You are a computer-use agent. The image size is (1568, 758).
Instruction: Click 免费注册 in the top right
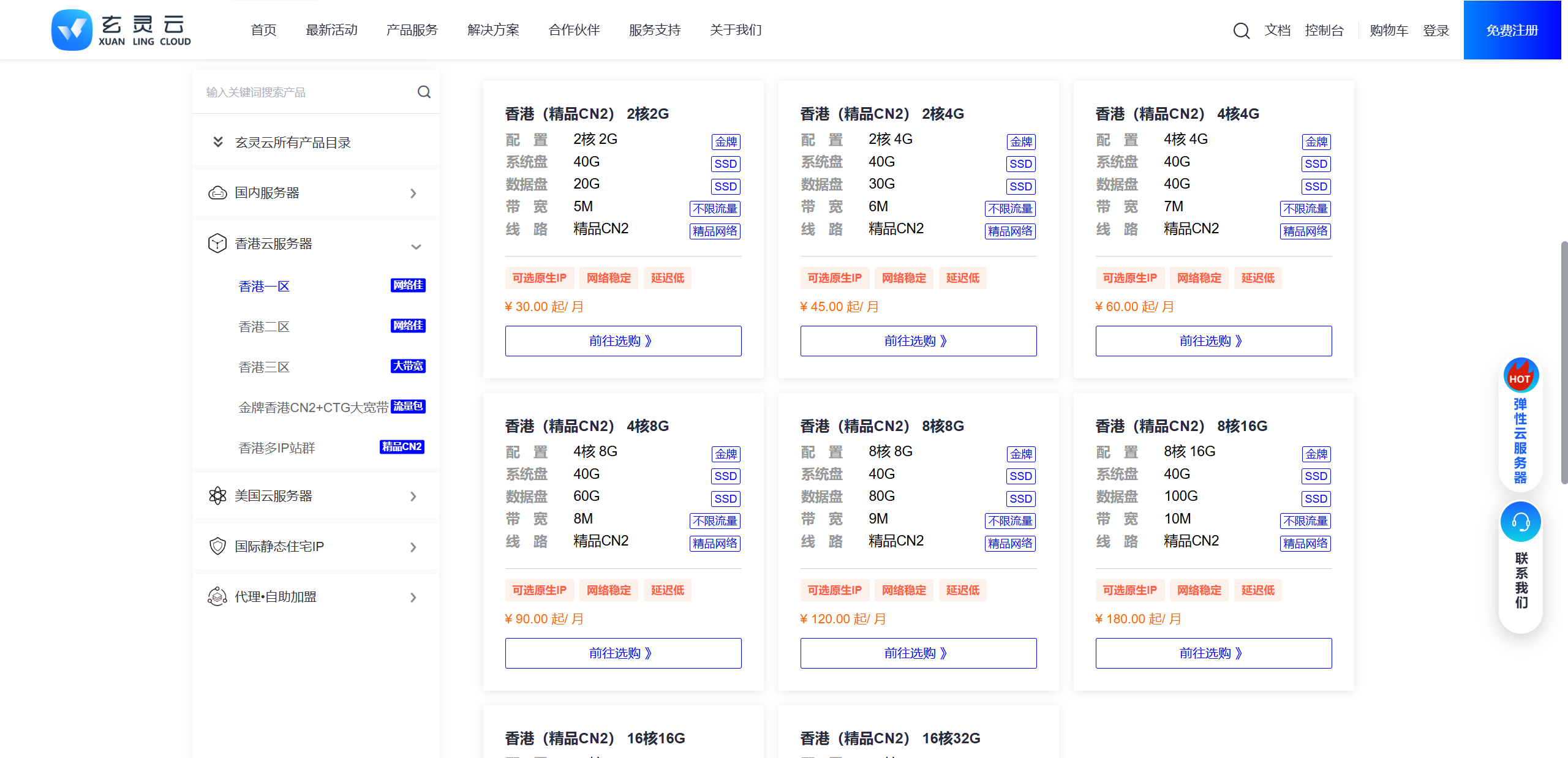pos(1512,29)
